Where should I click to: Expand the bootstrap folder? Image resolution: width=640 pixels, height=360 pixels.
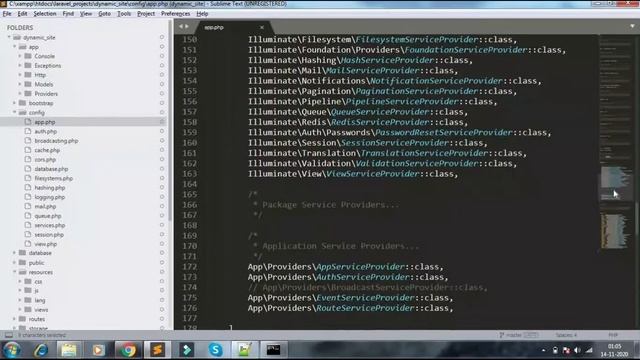click(15, 103)
